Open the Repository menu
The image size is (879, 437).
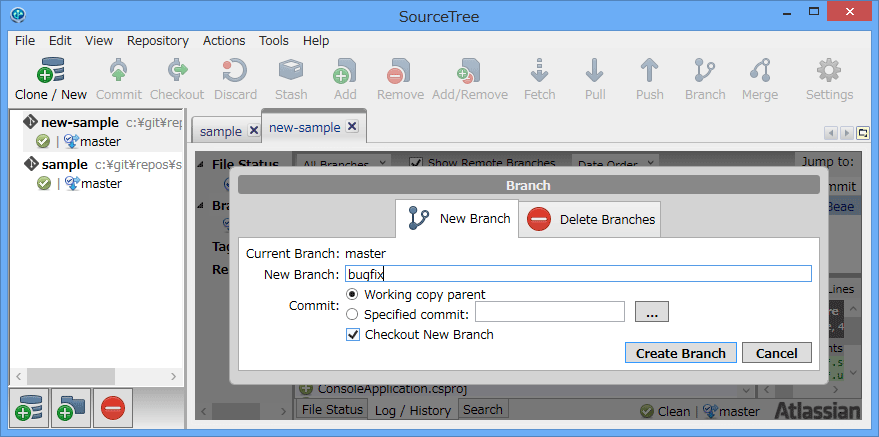pos(158,40)
